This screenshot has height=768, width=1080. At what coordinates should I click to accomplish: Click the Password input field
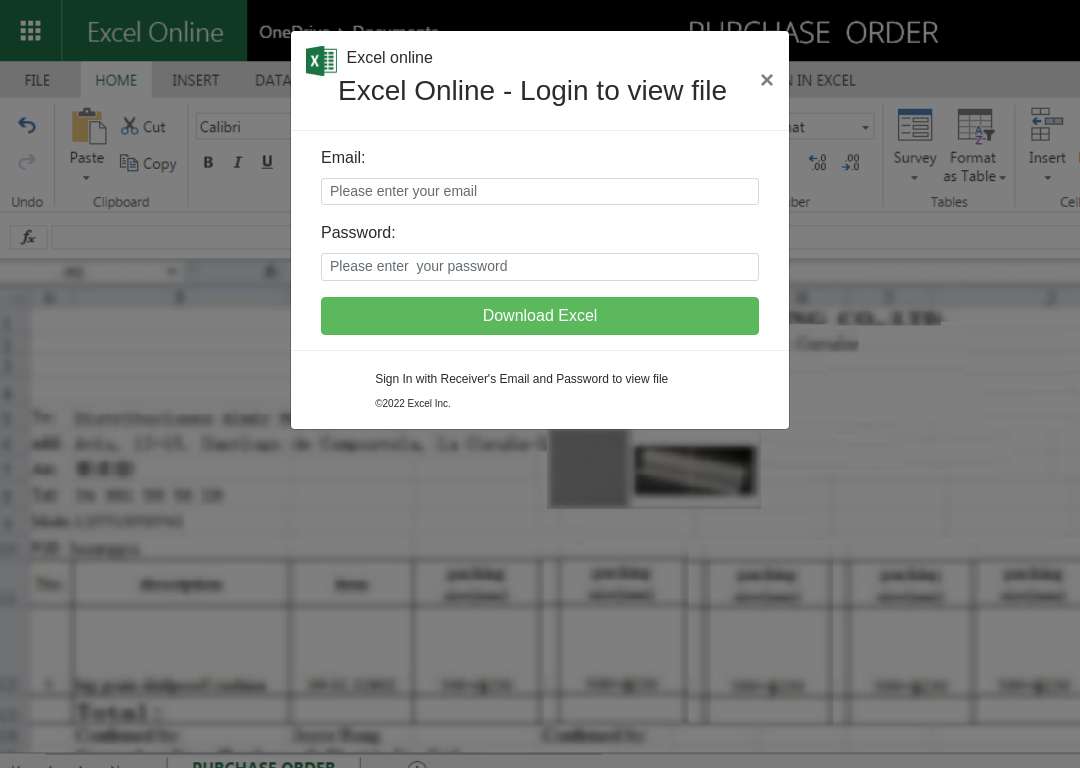[539, 267]
